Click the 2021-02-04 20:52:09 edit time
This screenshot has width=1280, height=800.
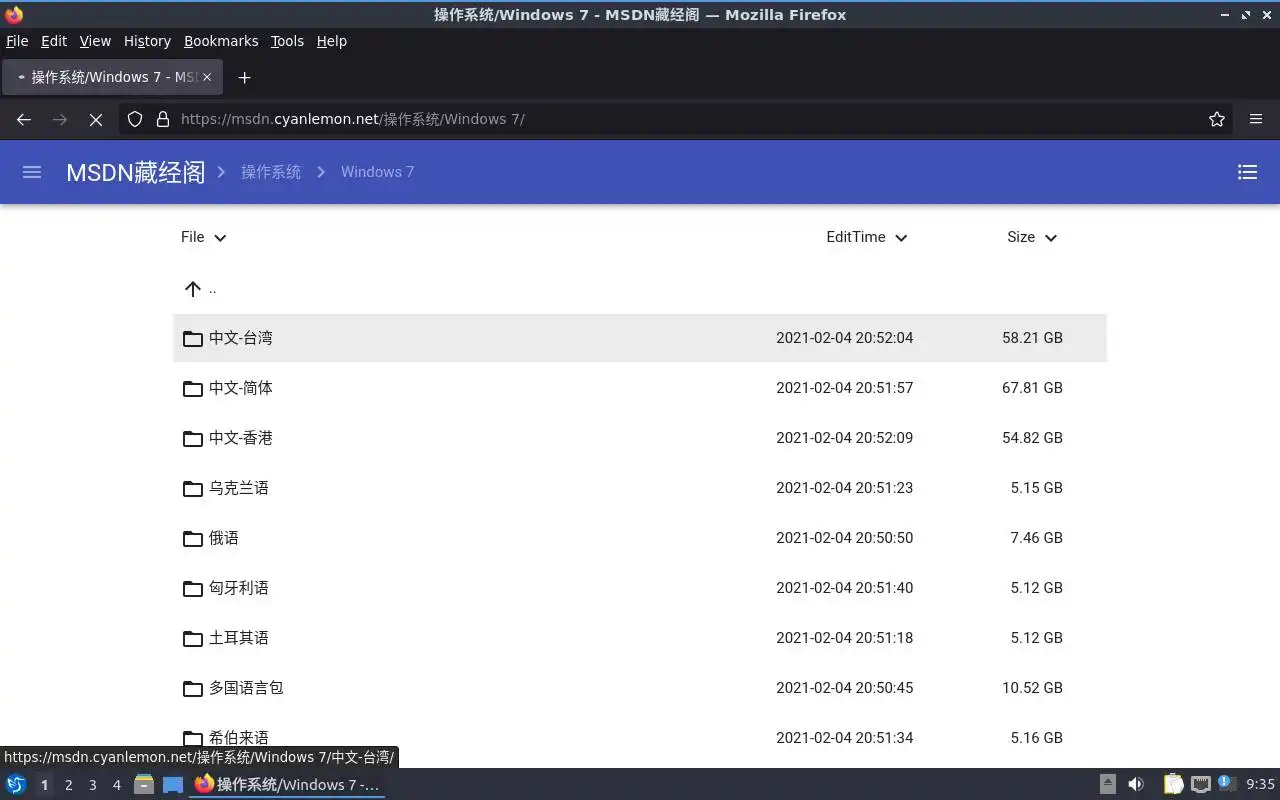[x=844, y=438]
